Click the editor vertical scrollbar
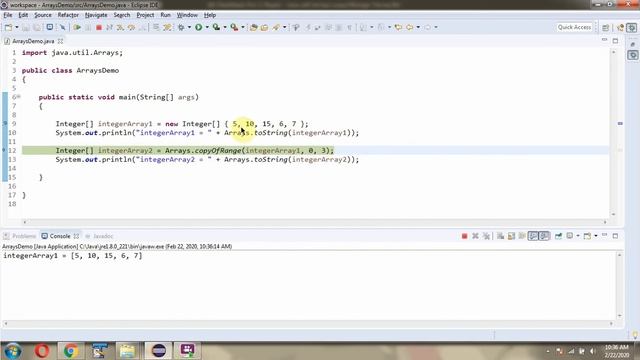 point(613,133)
